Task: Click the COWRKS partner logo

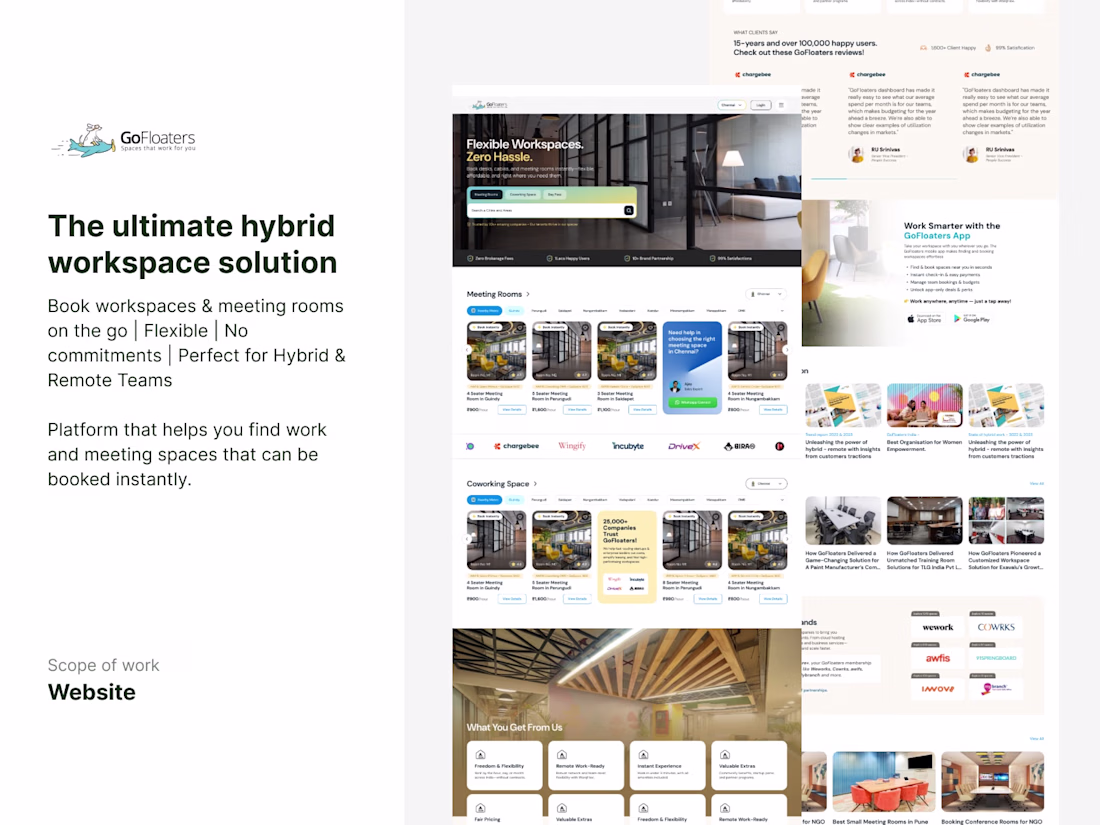Action: (x=996, y=627)
